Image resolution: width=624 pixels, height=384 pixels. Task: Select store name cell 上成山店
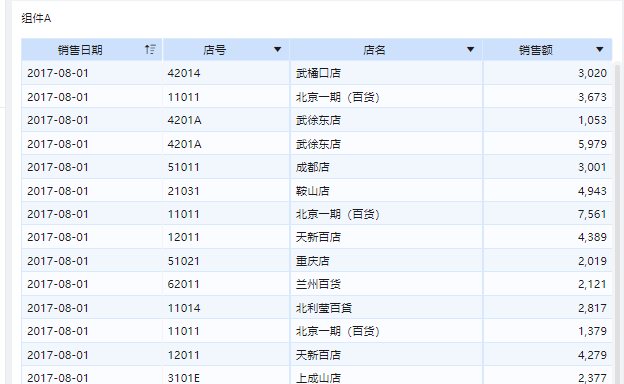pos(386,376)
